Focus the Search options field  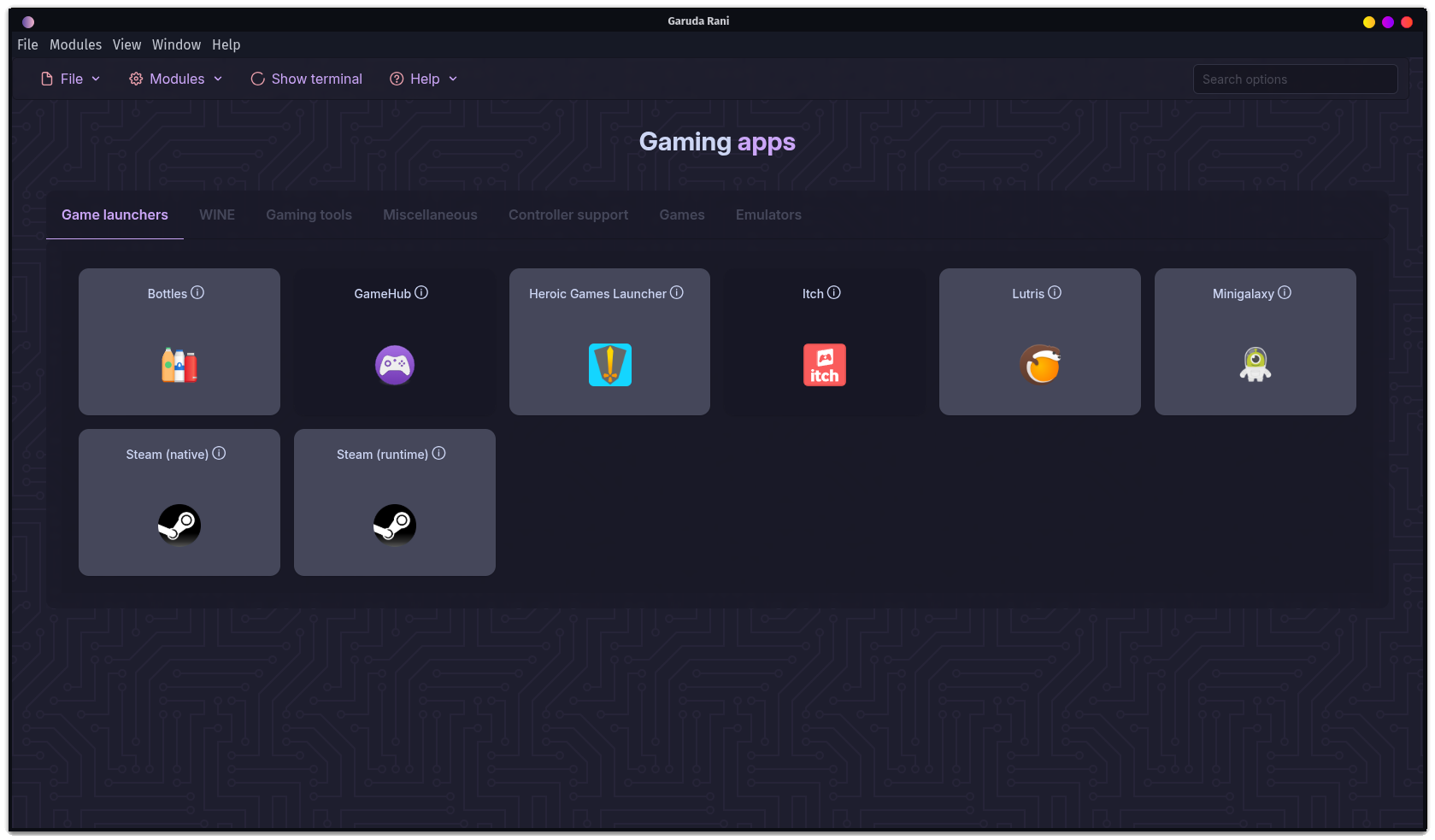click(1295, 79)
